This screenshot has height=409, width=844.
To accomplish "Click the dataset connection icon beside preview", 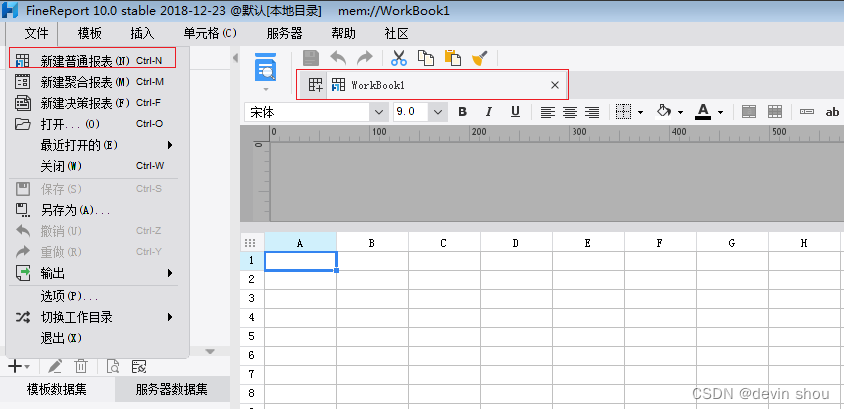I will pyautogui.click(x=139, y=366).
